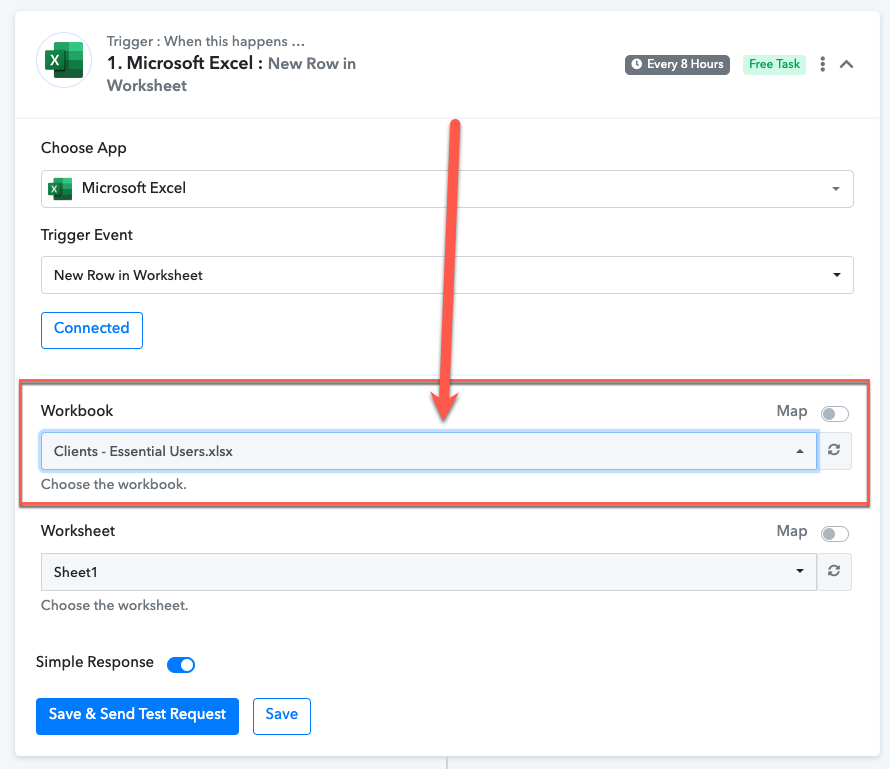
Task: Click Save & Send Test Request
Action: [137, 716]
